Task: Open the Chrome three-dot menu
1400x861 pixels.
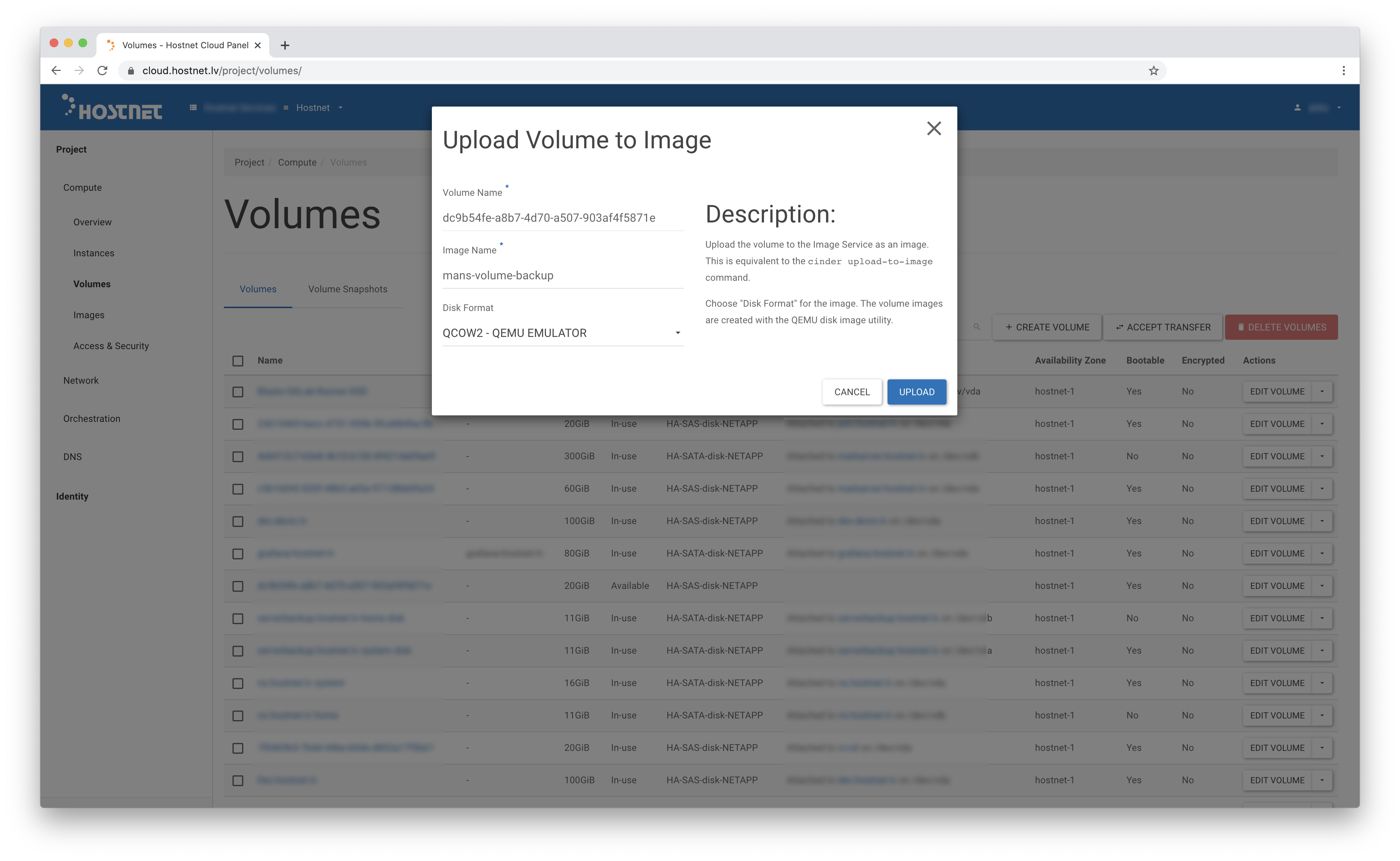Action: (x=1343, y=71)
